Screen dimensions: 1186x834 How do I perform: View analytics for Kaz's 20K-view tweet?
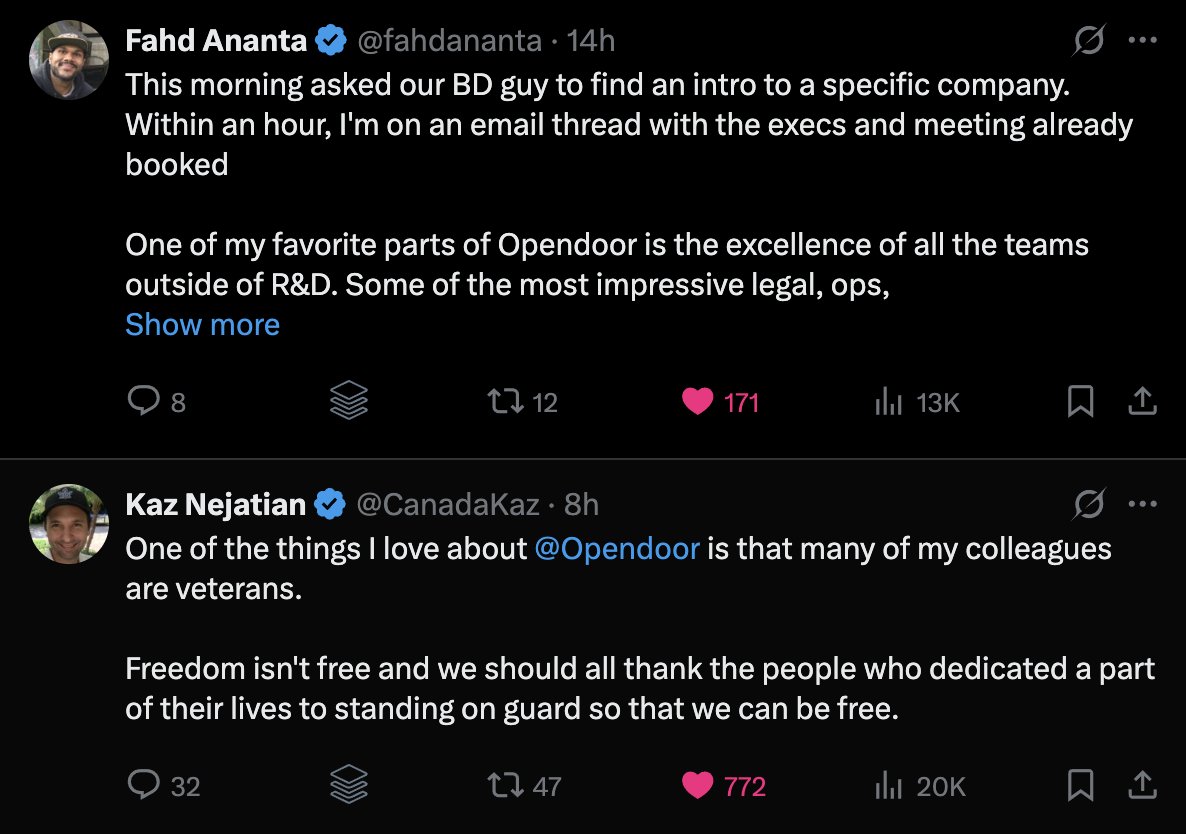click(888, 786)
